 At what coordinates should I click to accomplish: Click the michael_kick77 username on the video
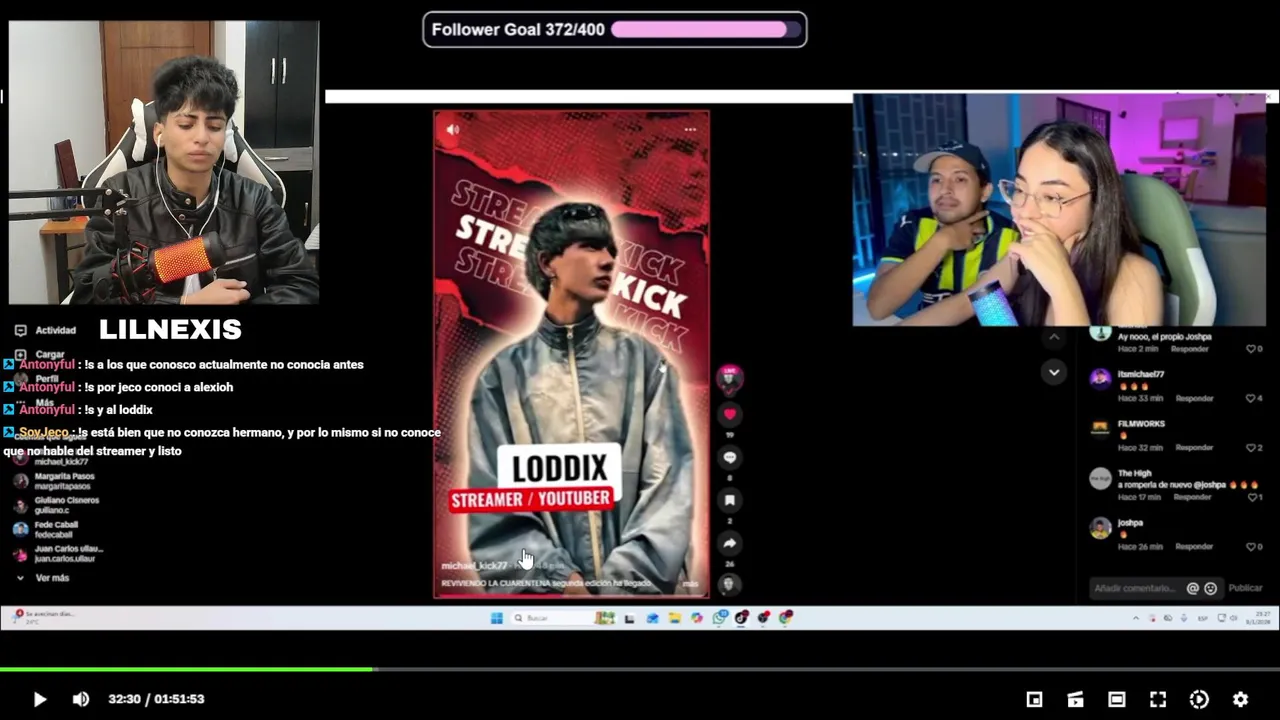tap(474, 566)
